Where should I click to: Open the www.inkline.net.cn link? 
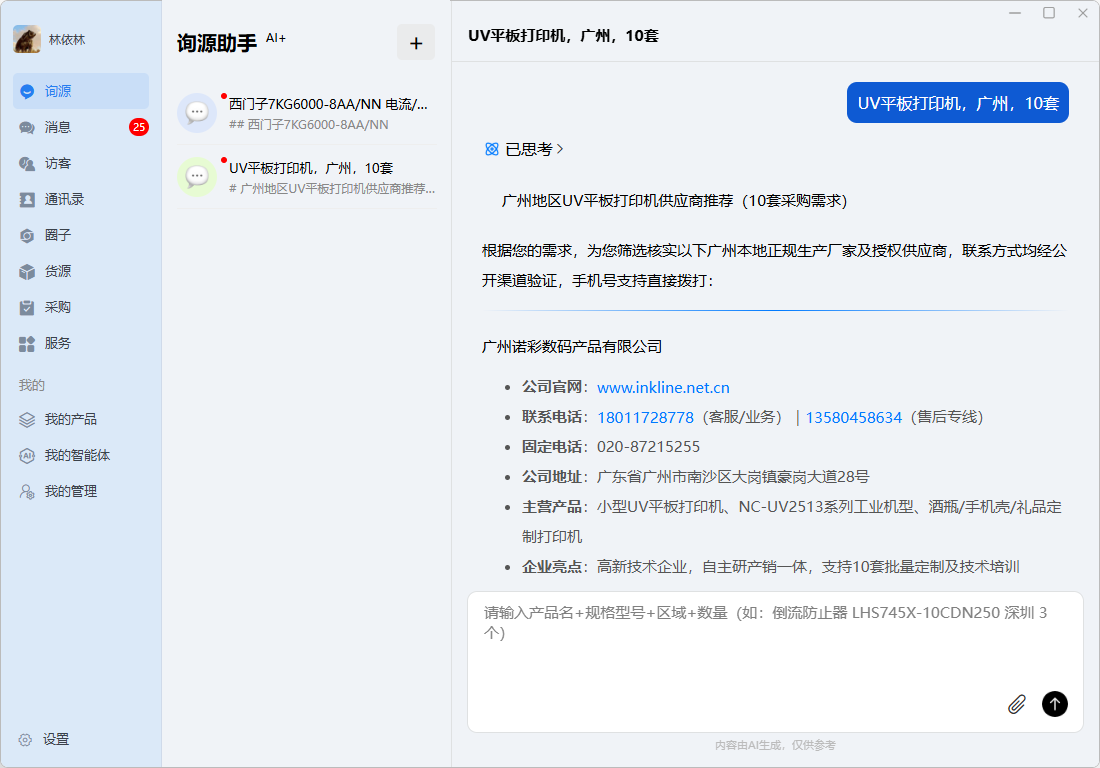click(x=663, y=388)
